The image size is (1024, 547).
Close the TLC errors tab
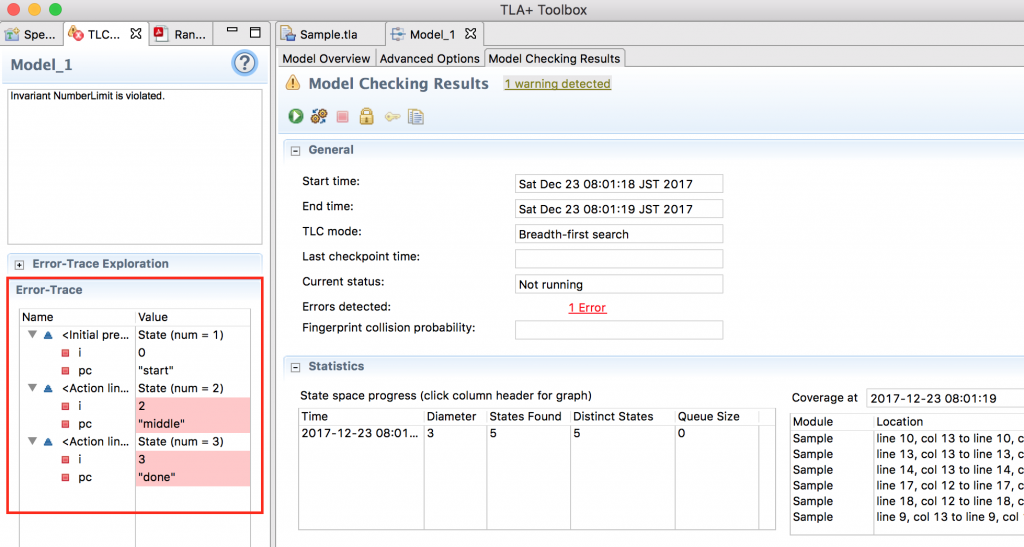coord(136,33)
